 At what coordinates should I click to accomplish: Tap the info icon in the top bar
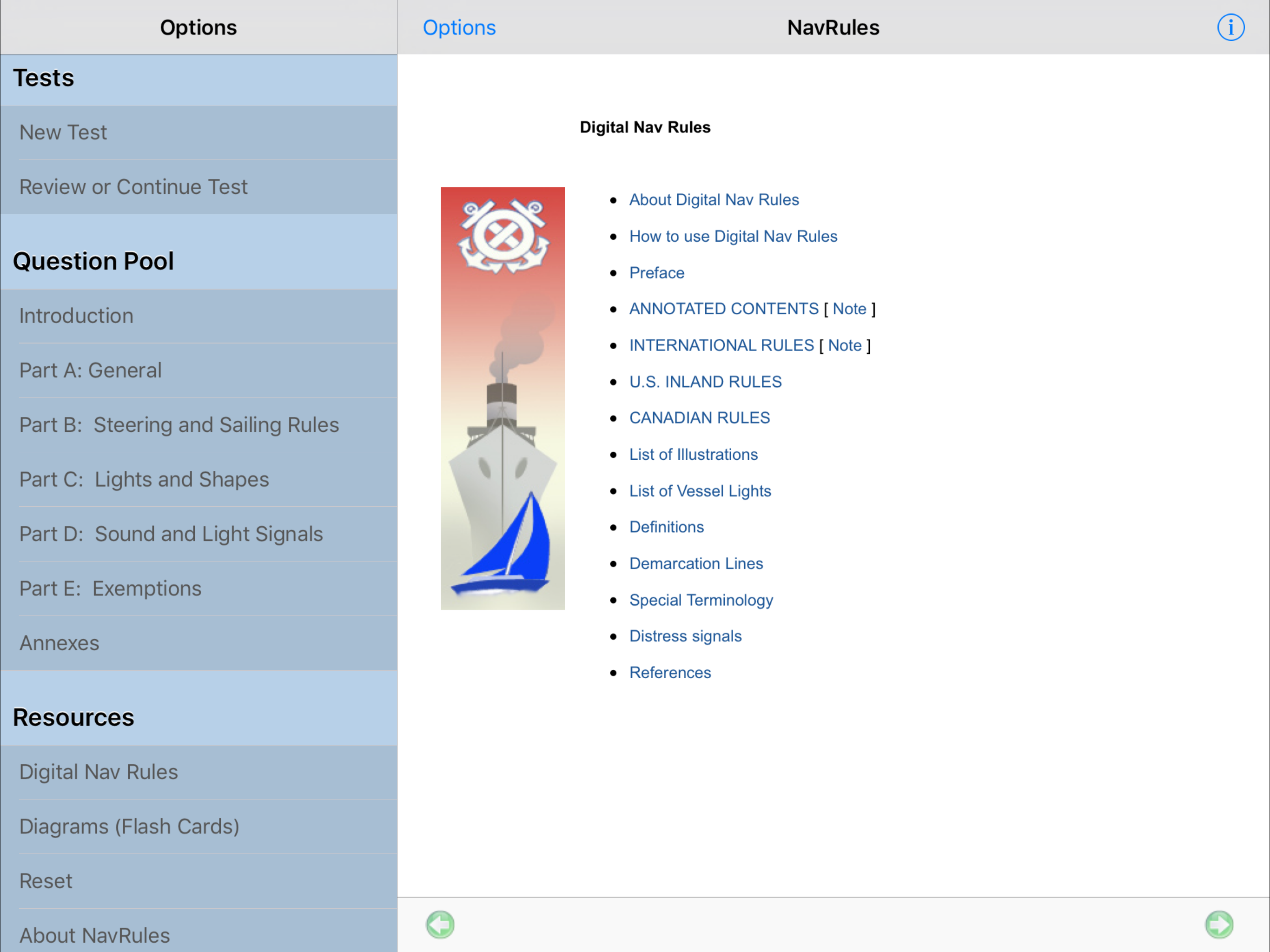(1230, 27)
